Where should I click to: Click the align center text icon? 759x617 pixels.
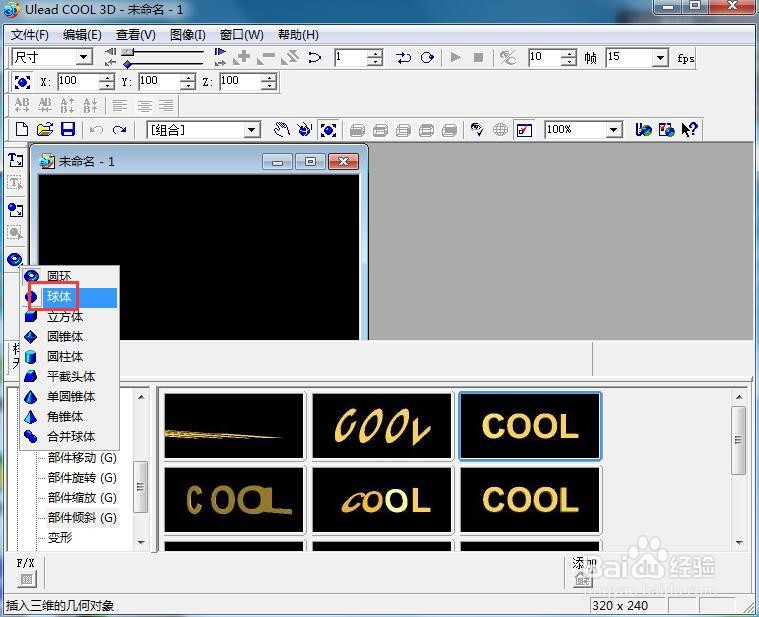pyautogui.click(x=144, y=105)
